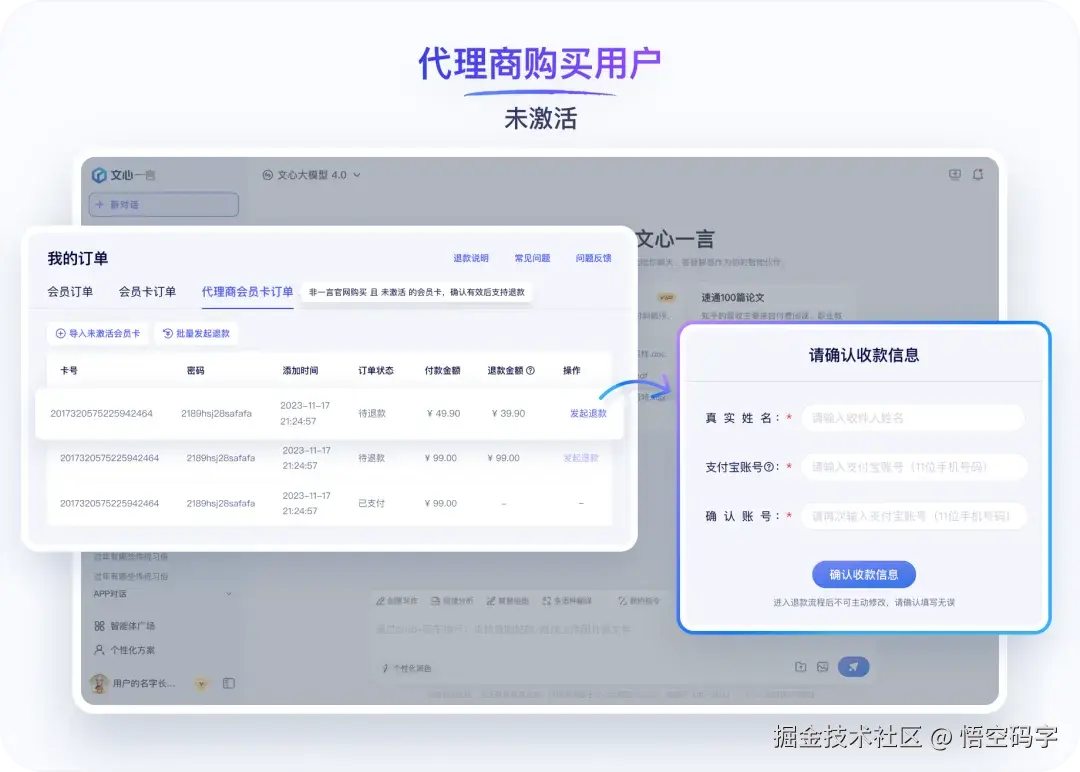Click the refund tooltip 非一言官网购买 notice

pyautogui.click(x=417, y=292)
